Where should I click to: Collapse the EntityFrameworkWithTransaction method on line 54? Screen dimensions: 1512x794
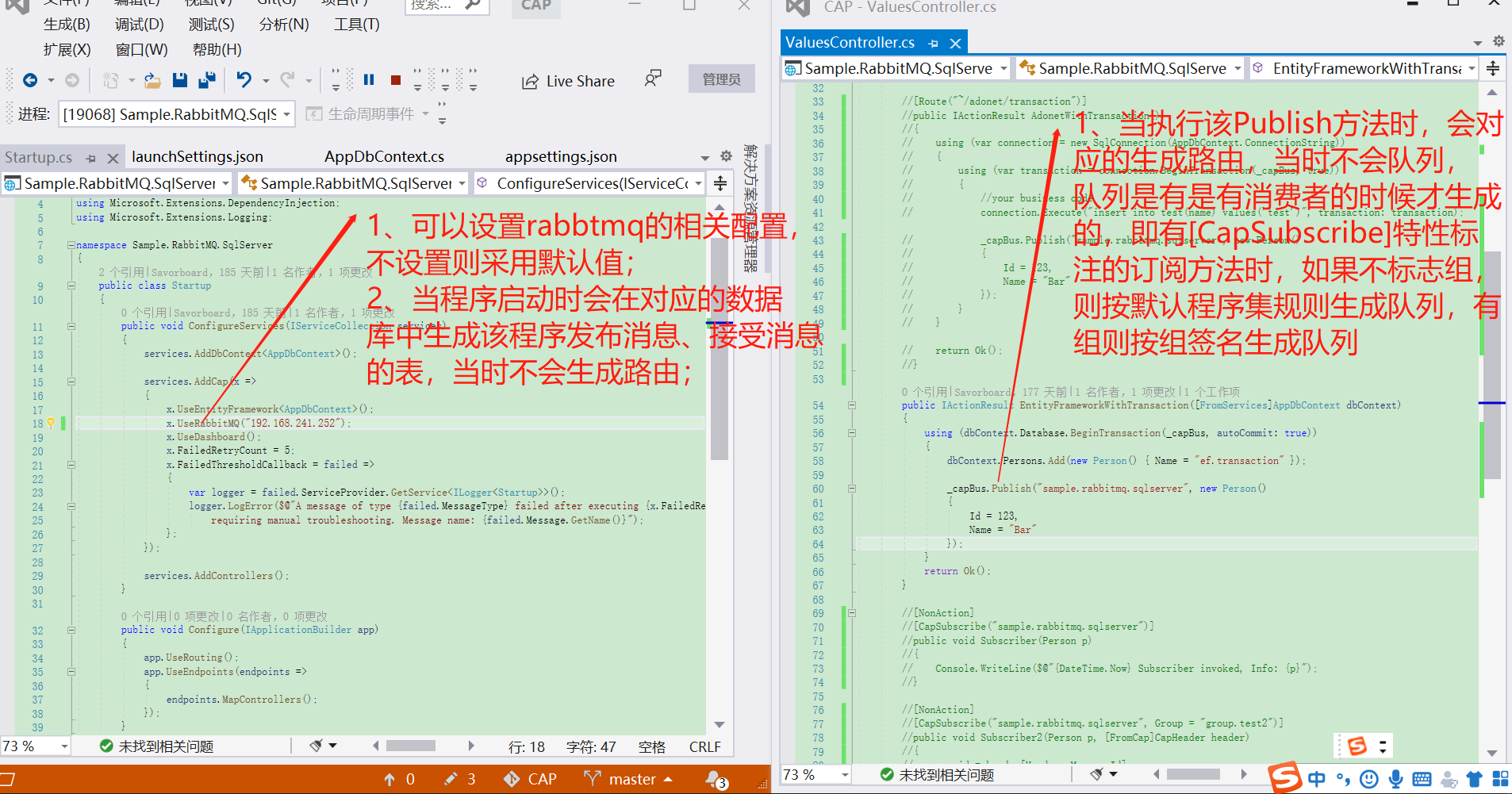[852, 405]
